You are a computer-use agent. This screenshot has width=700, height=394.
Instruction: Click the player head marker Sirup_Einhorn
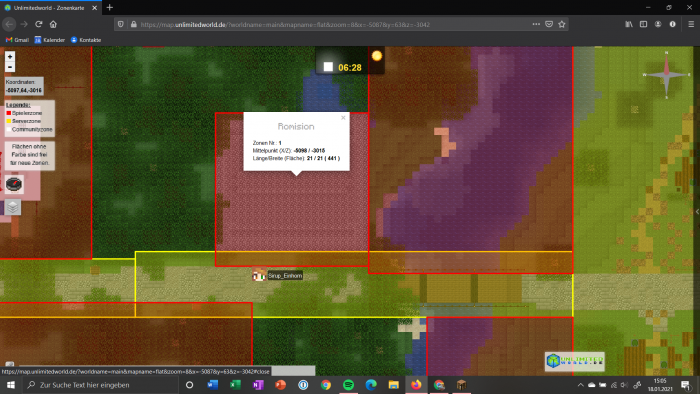tap(259, 275)
